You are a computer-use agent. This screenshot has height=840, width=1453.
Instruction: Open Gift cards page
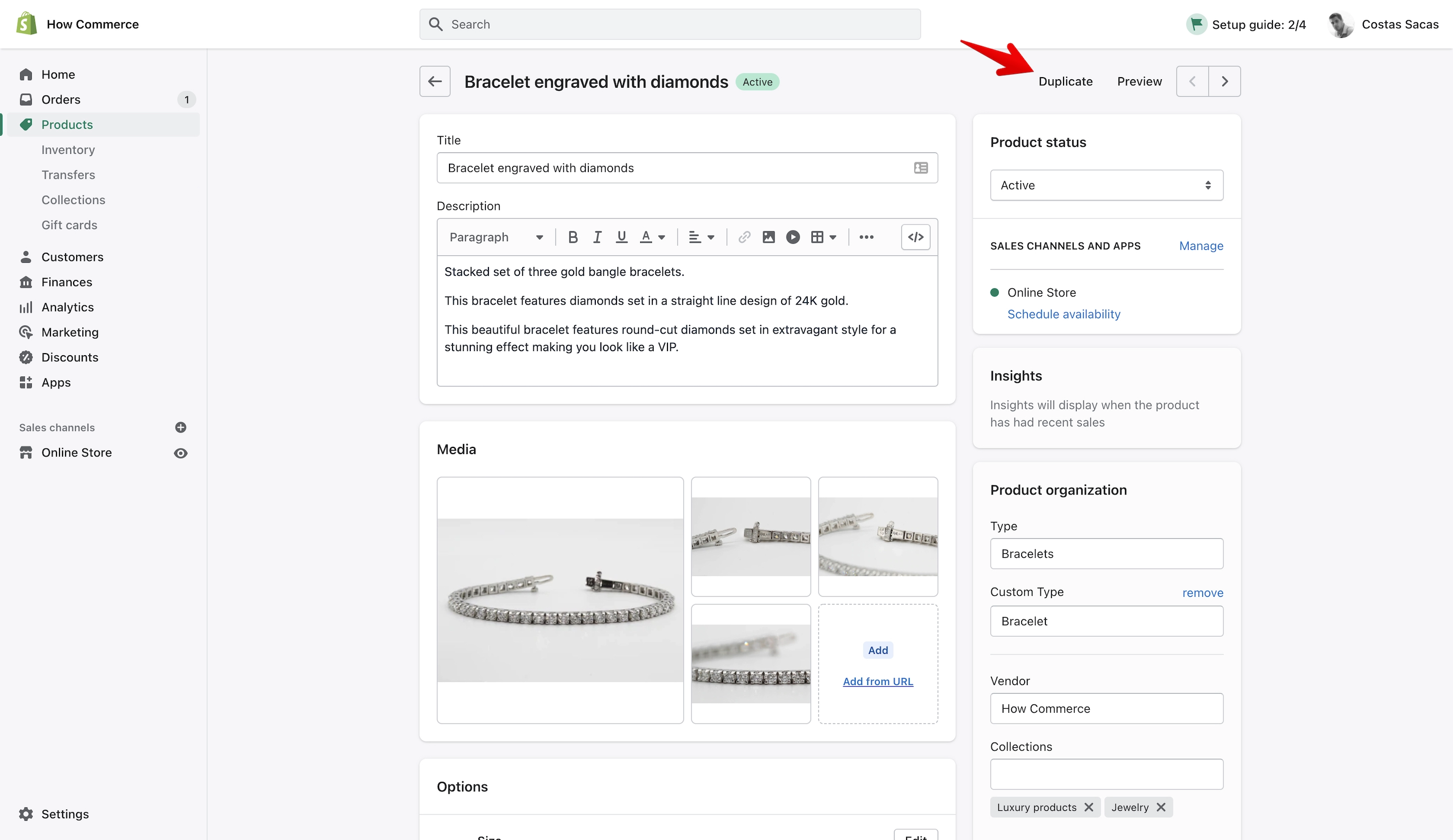click(69, 225)
